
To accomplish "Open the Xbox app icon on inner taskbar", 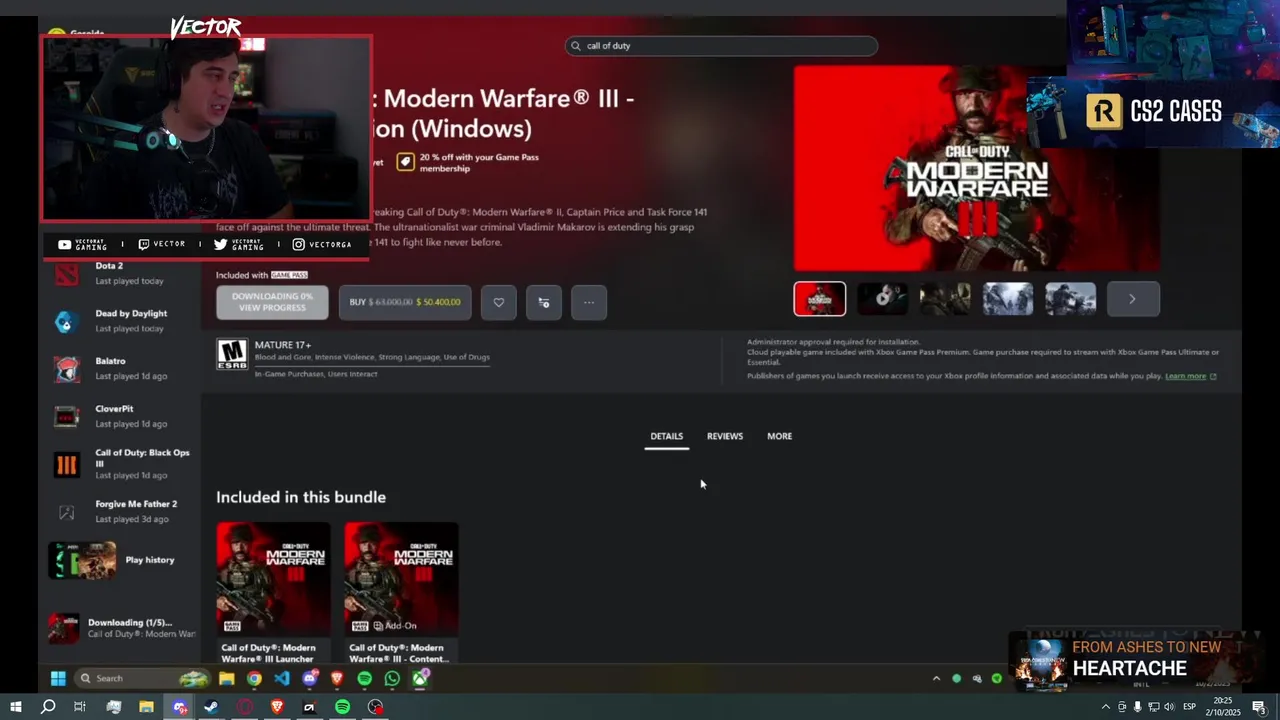I will point(420,679).
